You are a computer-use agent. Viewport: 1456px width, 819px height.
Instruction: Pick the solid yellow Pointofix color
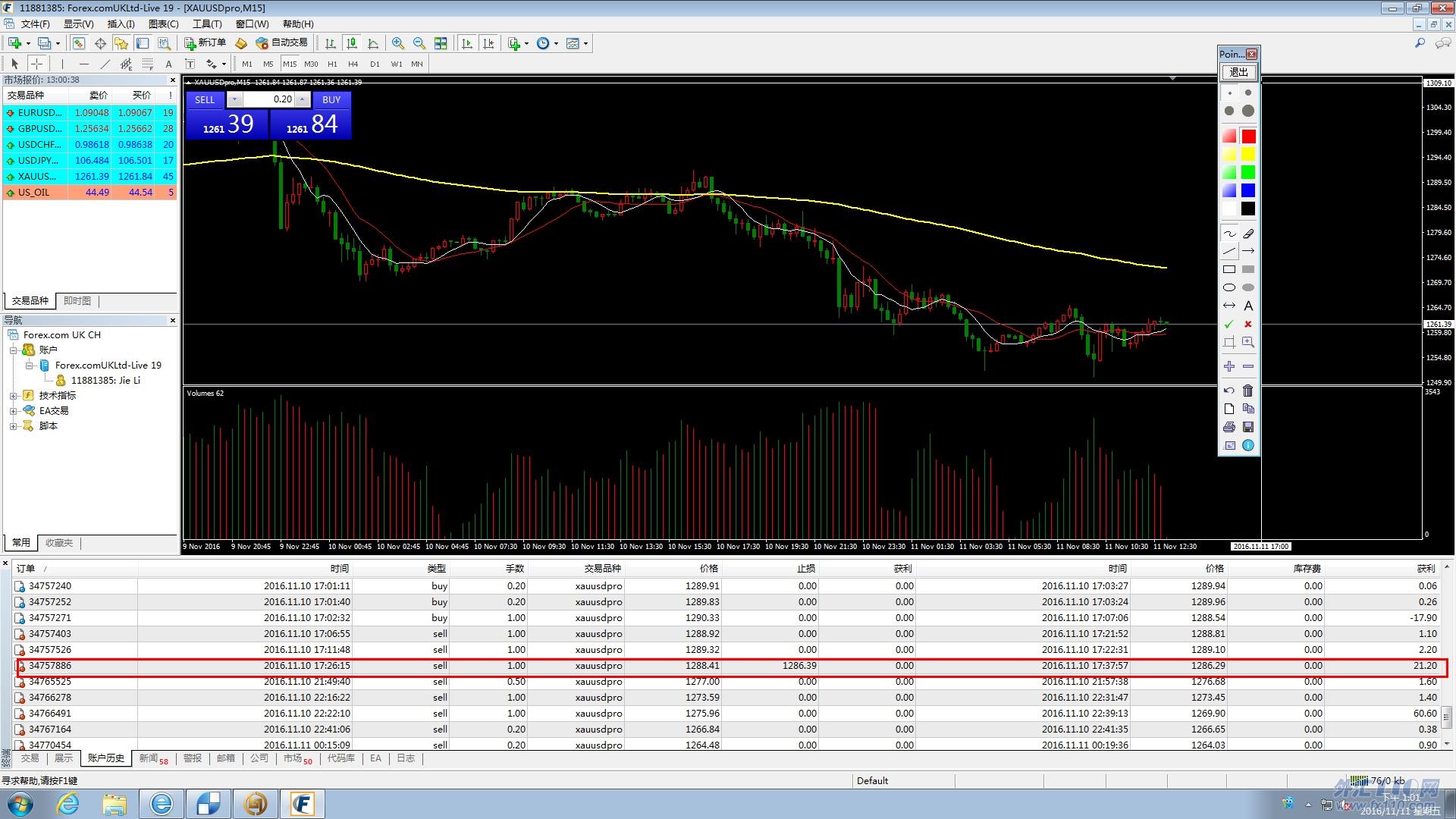click(1248, 155)
